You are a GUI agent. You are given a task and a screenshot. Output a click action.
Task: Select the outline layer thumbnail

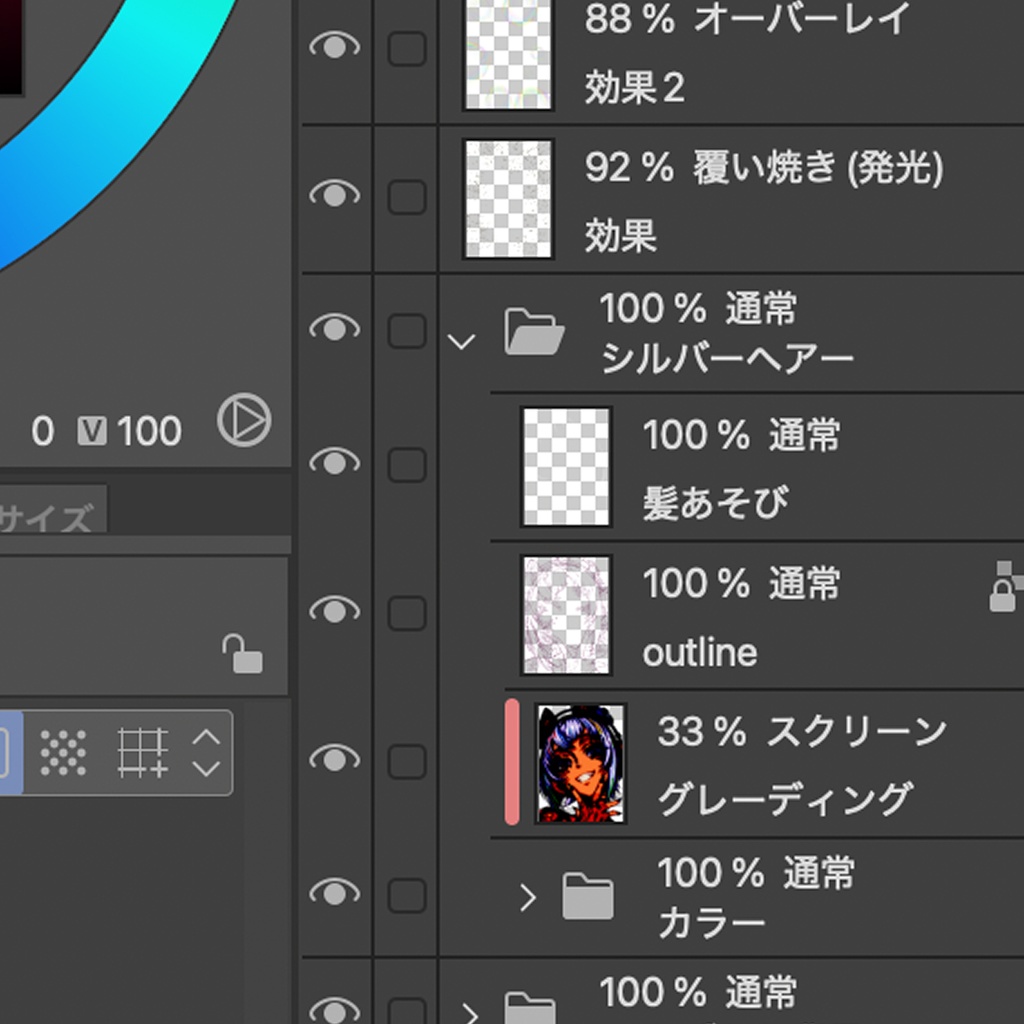566,615
